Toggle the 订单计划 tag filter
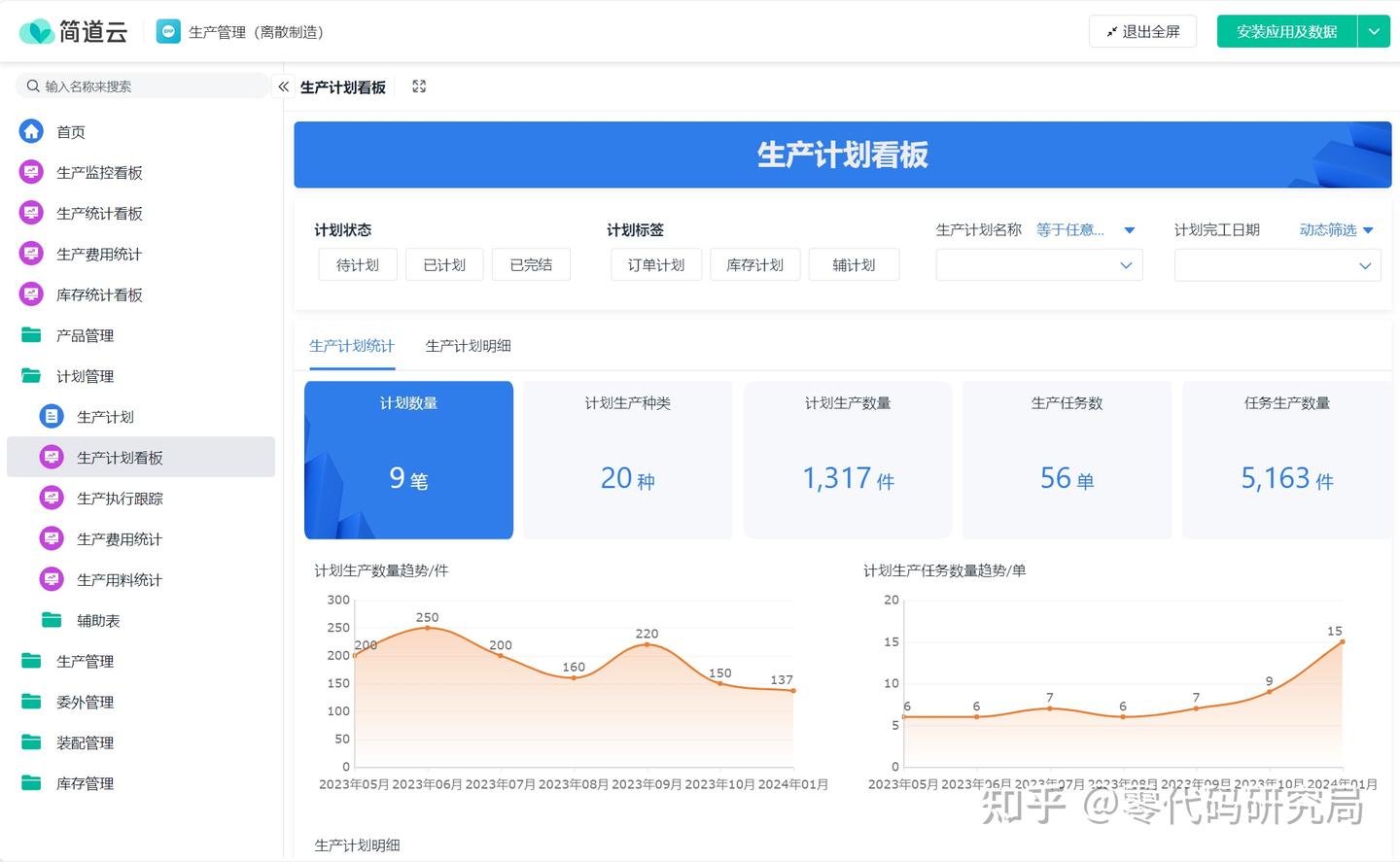 coord(656,265)
